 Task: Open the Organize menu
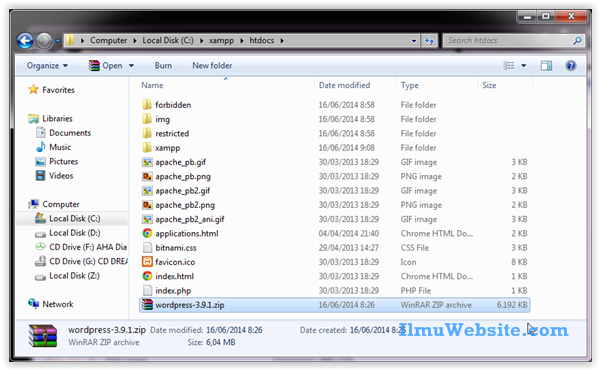47,65
